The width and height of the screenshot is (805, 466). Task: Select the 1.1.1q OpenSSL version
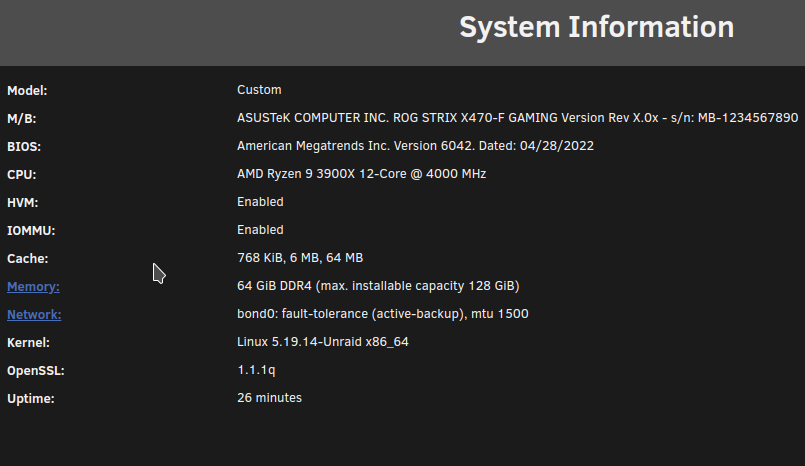coord(256,370)
